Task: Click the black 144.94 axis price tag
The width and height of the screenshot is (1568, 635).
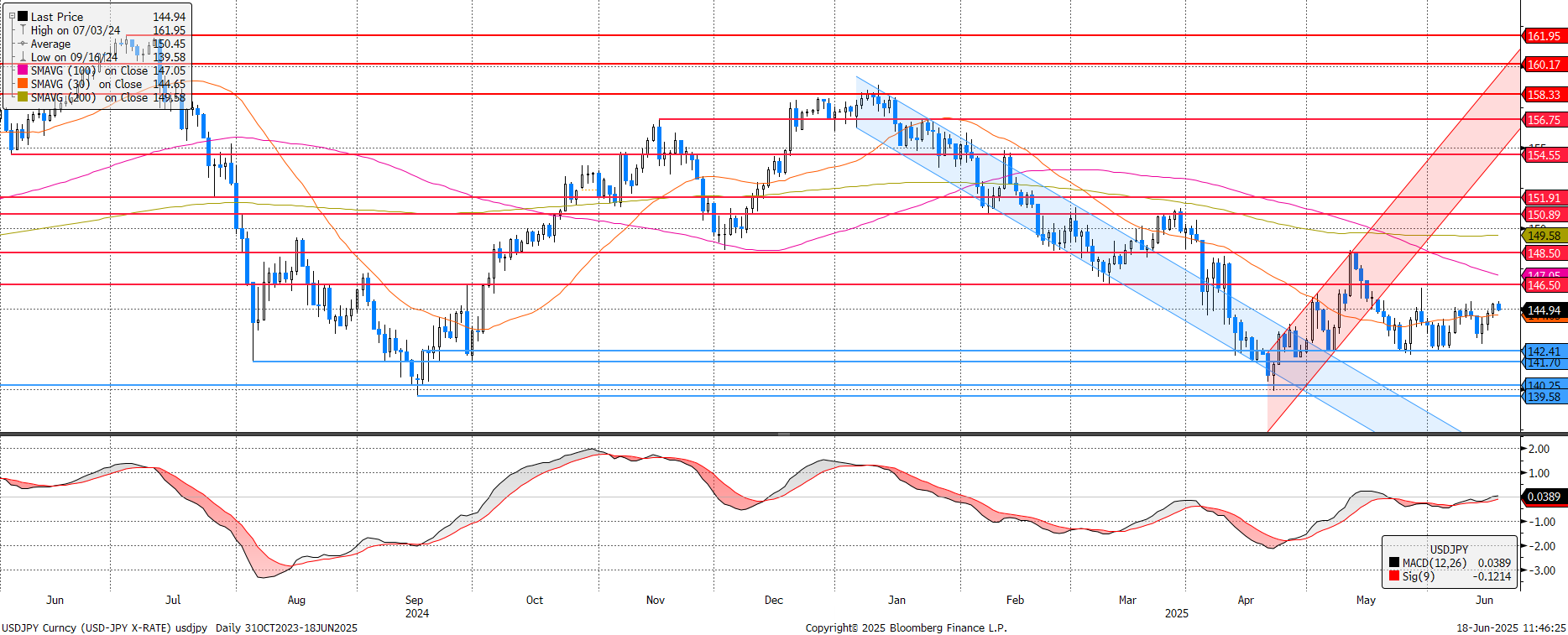Action: click(x=1544, y=310)
